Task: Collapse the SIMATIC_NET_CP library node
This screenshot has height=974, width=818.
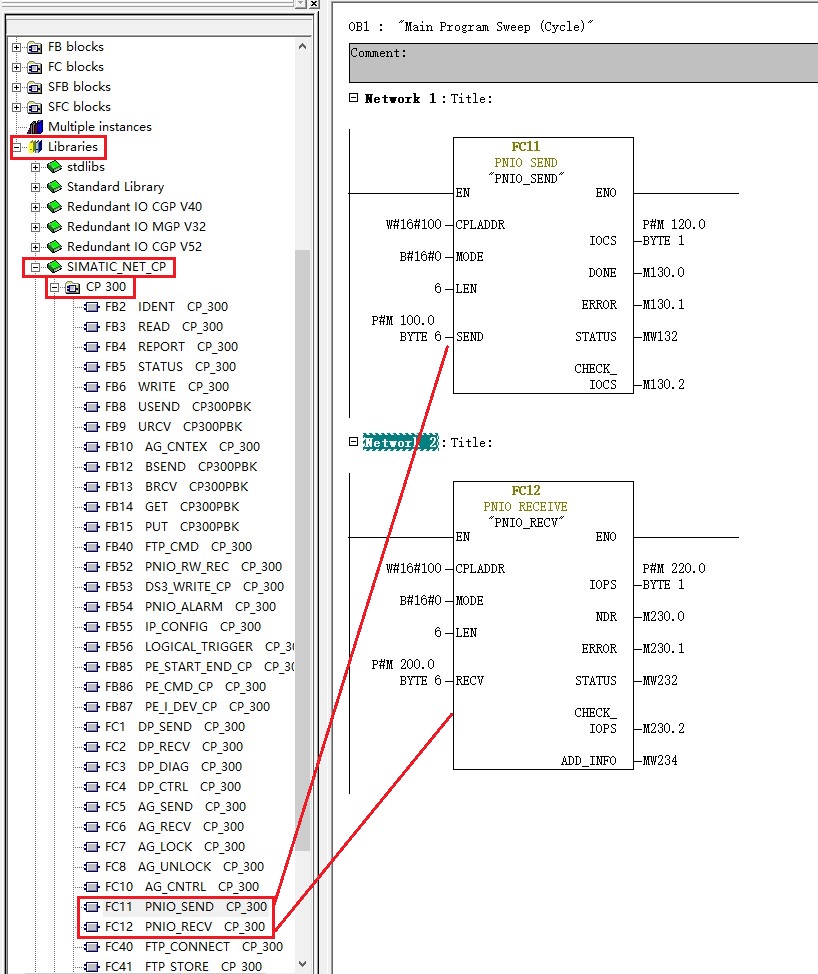Action: (x=35, y=267)
